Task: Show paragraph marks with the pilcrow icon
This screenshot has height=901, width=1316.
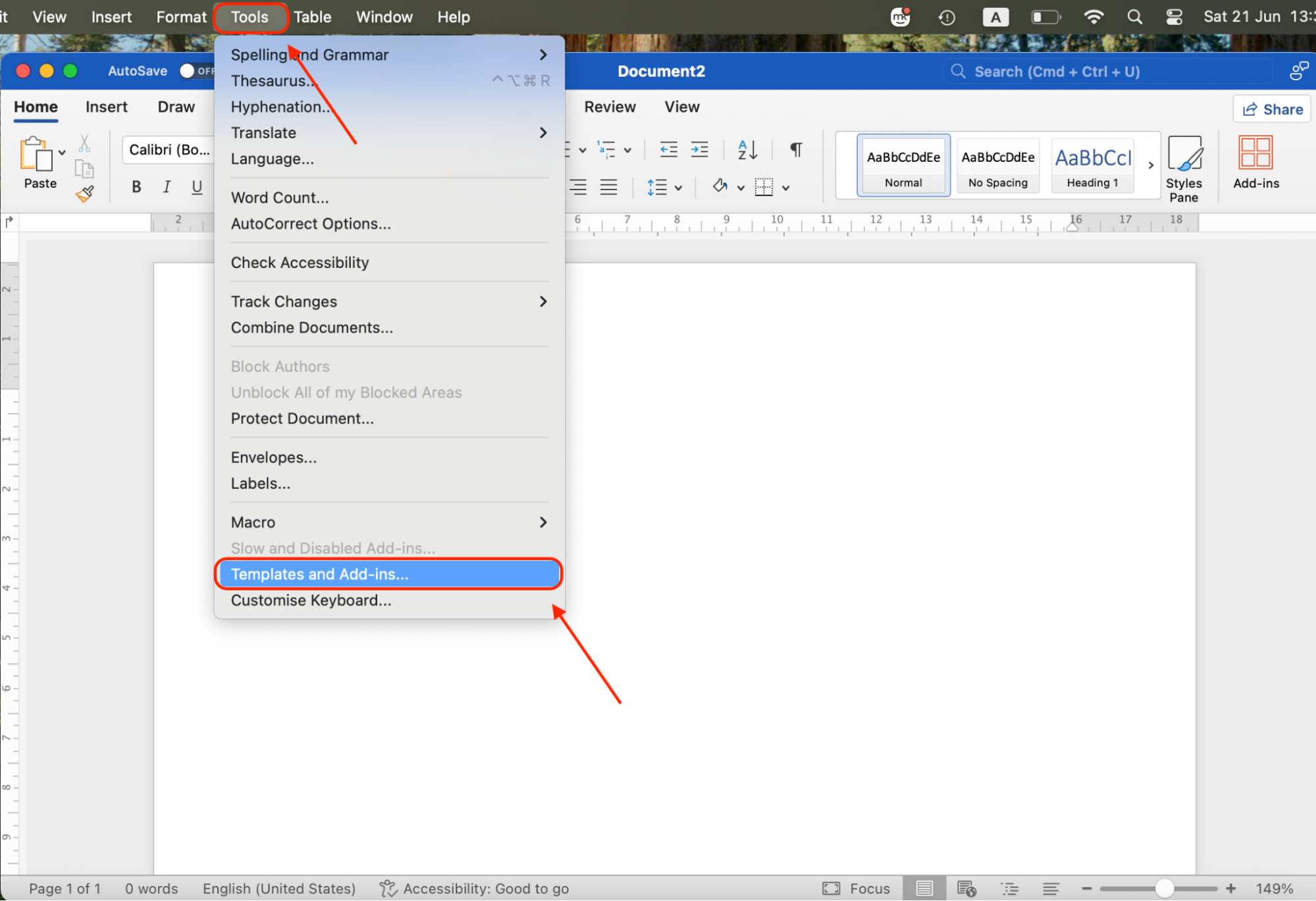Action: 795,149
